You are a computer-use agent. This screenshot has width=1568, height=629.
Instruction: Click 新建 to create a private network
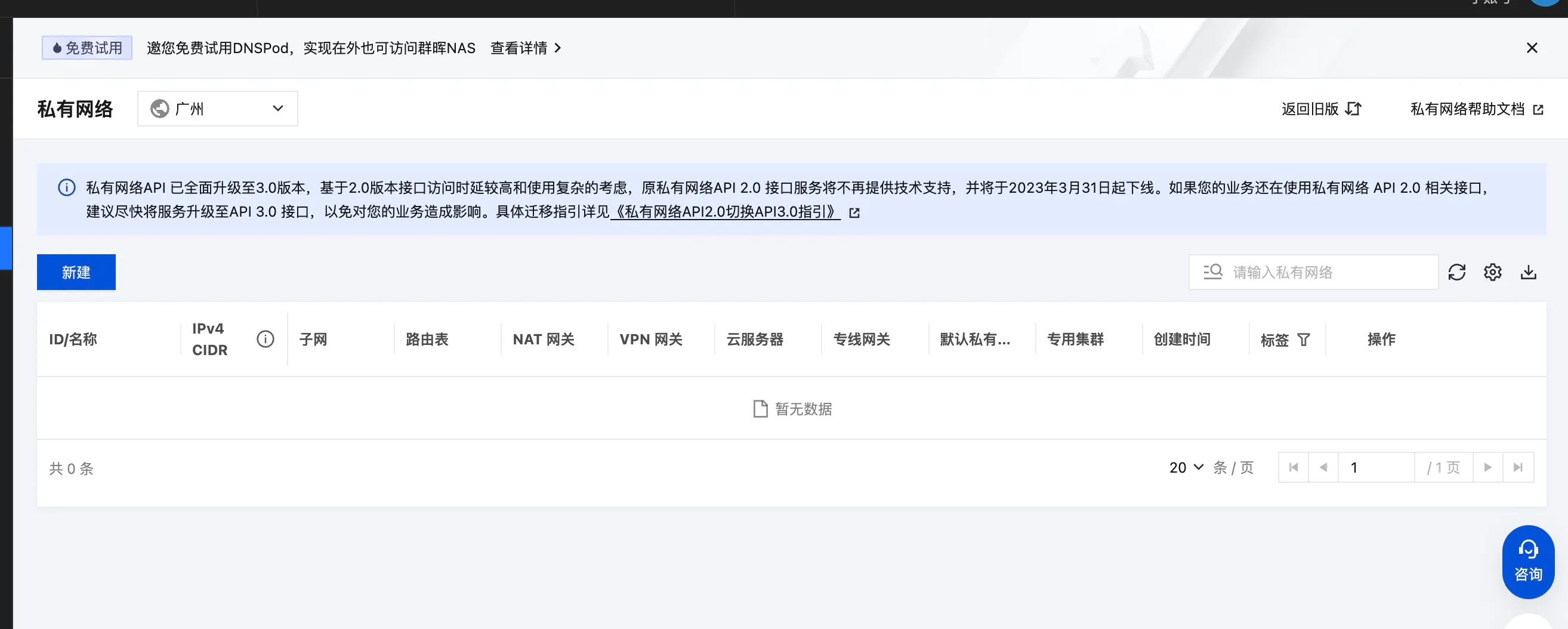pos(76,272)
